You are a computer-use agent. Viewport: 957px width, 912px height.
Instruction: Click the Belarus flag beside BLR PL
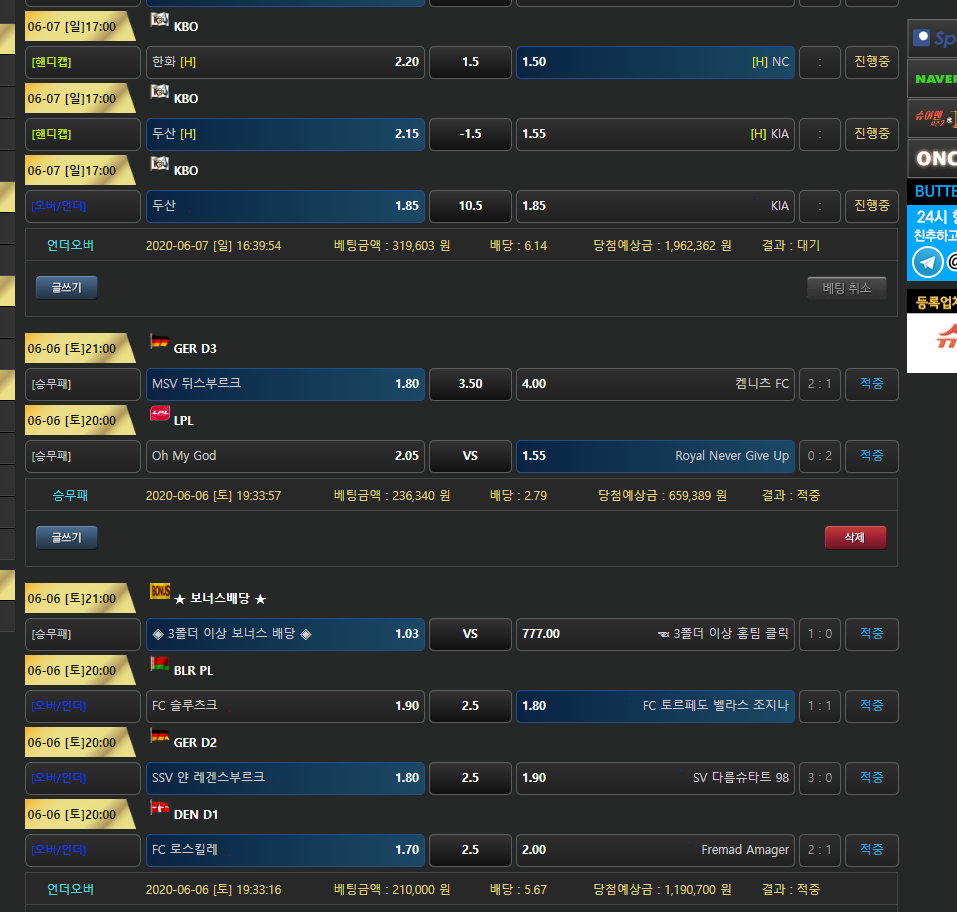159,664
